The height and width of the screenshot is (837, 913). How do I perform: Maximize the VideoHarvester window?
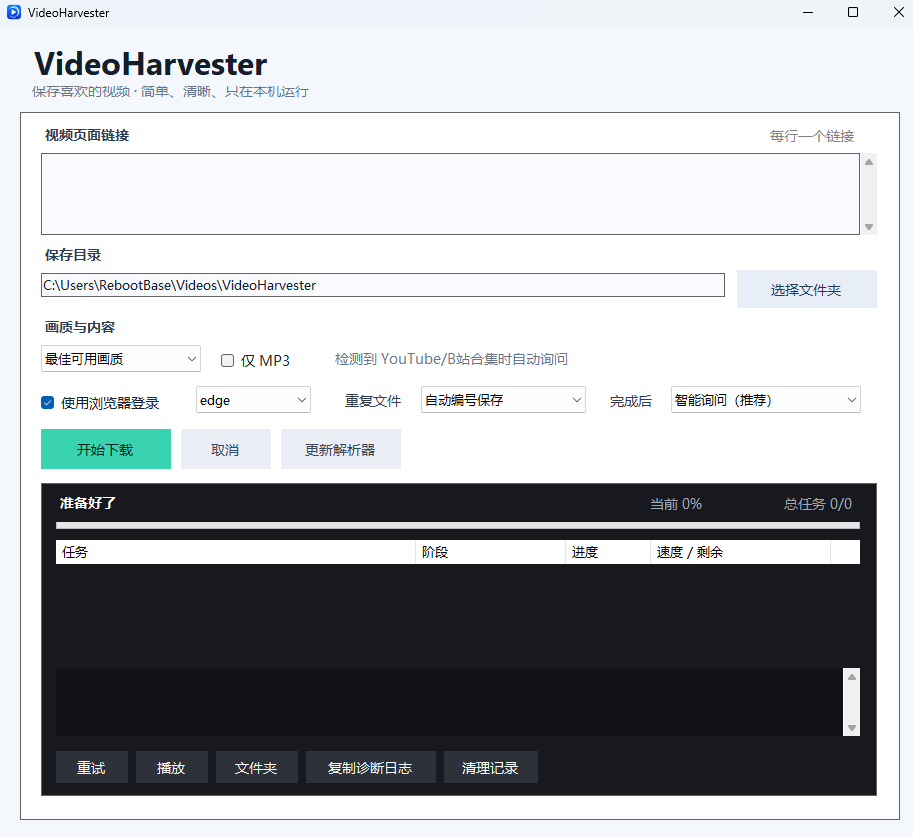point(852,12)
